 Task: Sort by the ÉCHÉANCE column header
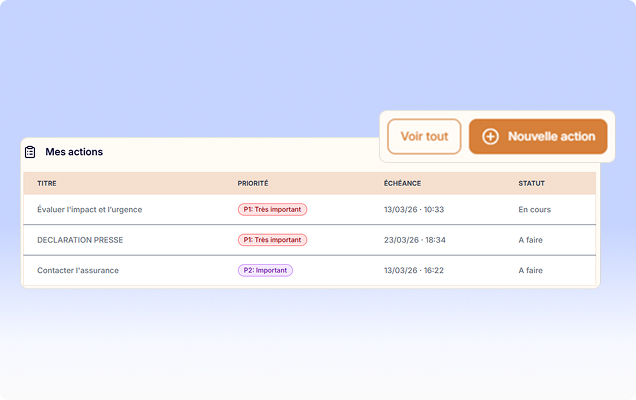(402, 184)
